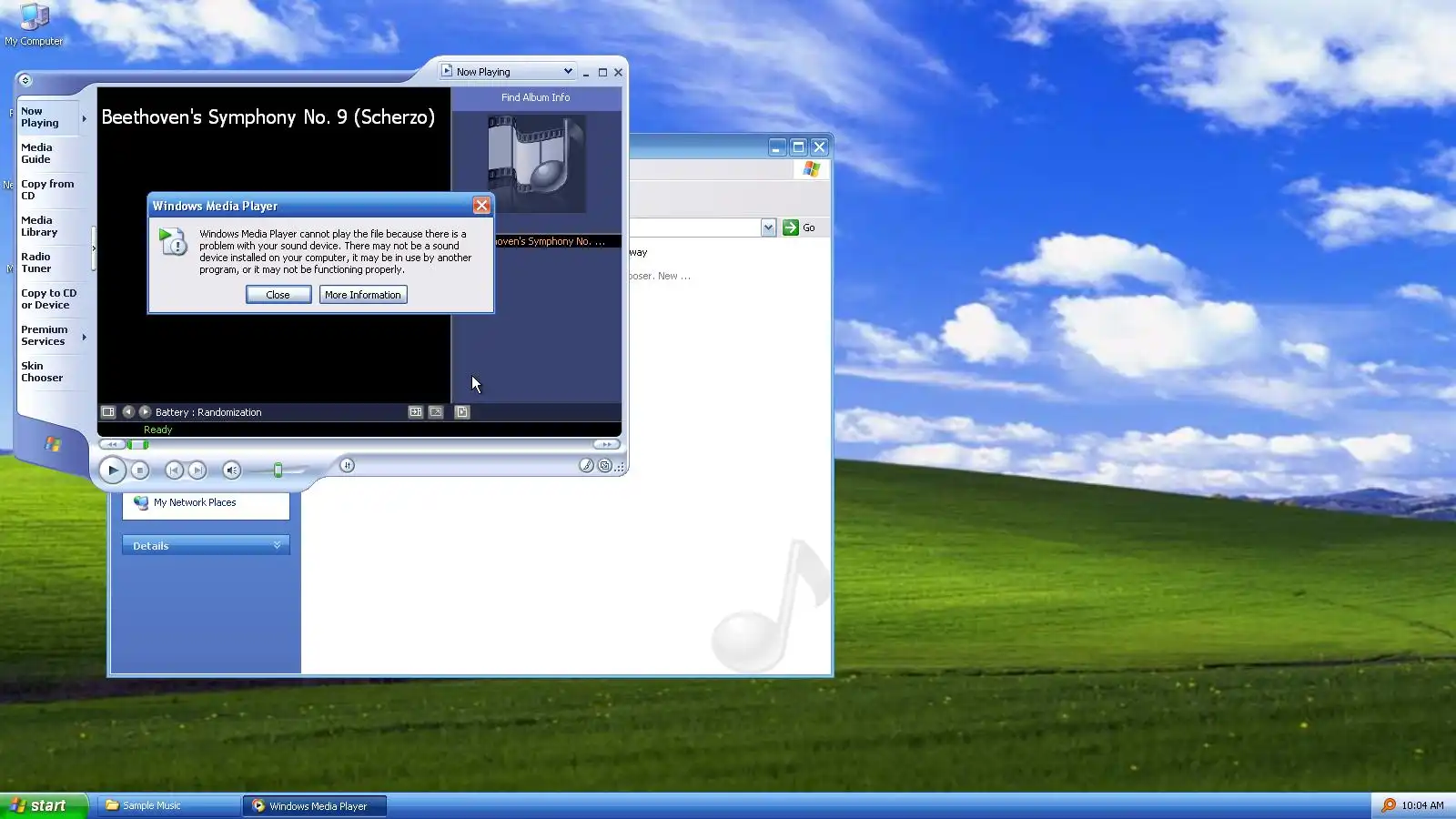Click the Find Album Info link
This screenshot has height=819, width=1456.
click(535, 97)
